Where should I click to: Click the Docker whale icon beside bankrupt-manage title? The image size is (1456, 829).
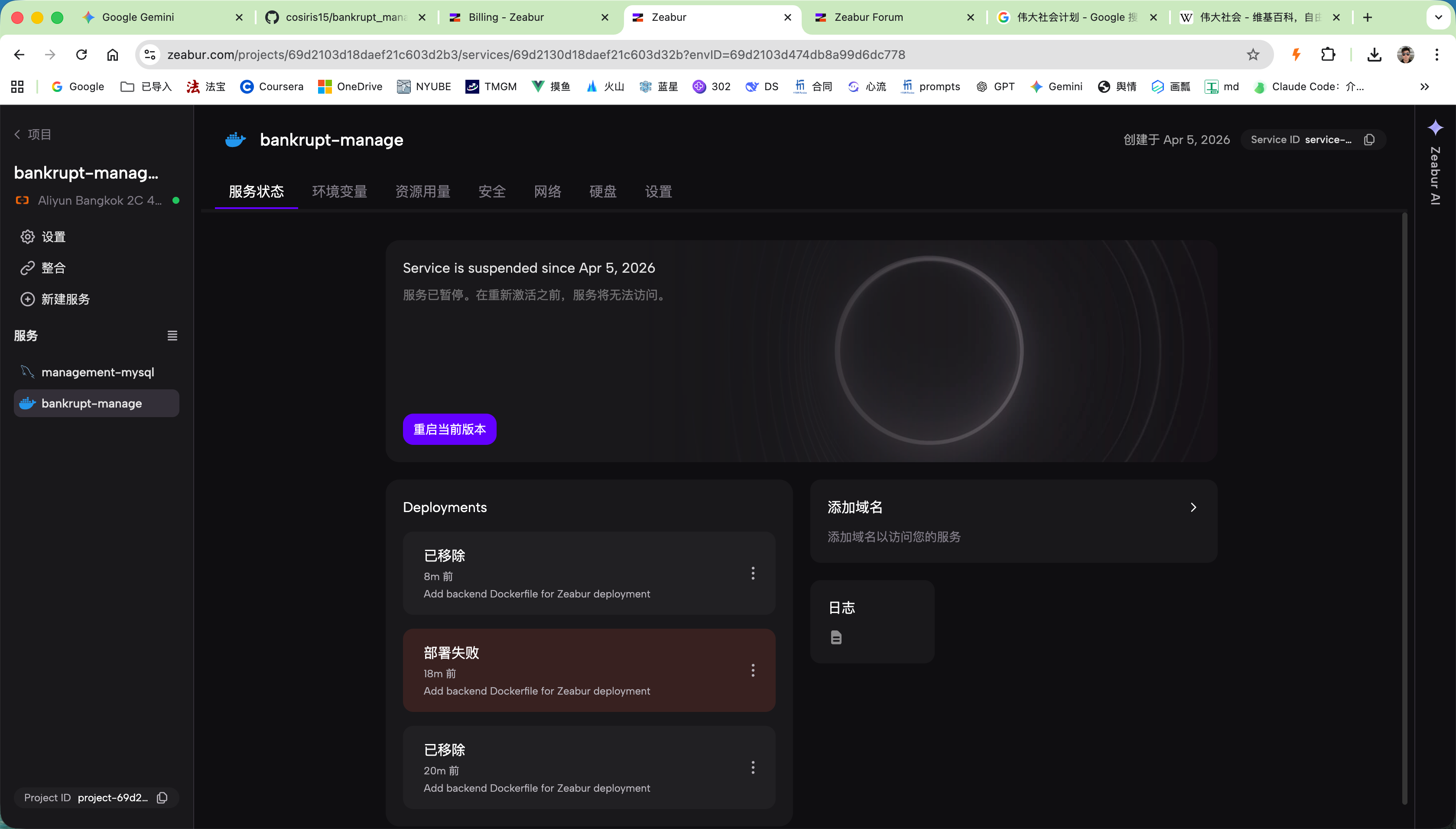(x=235, y=140)
